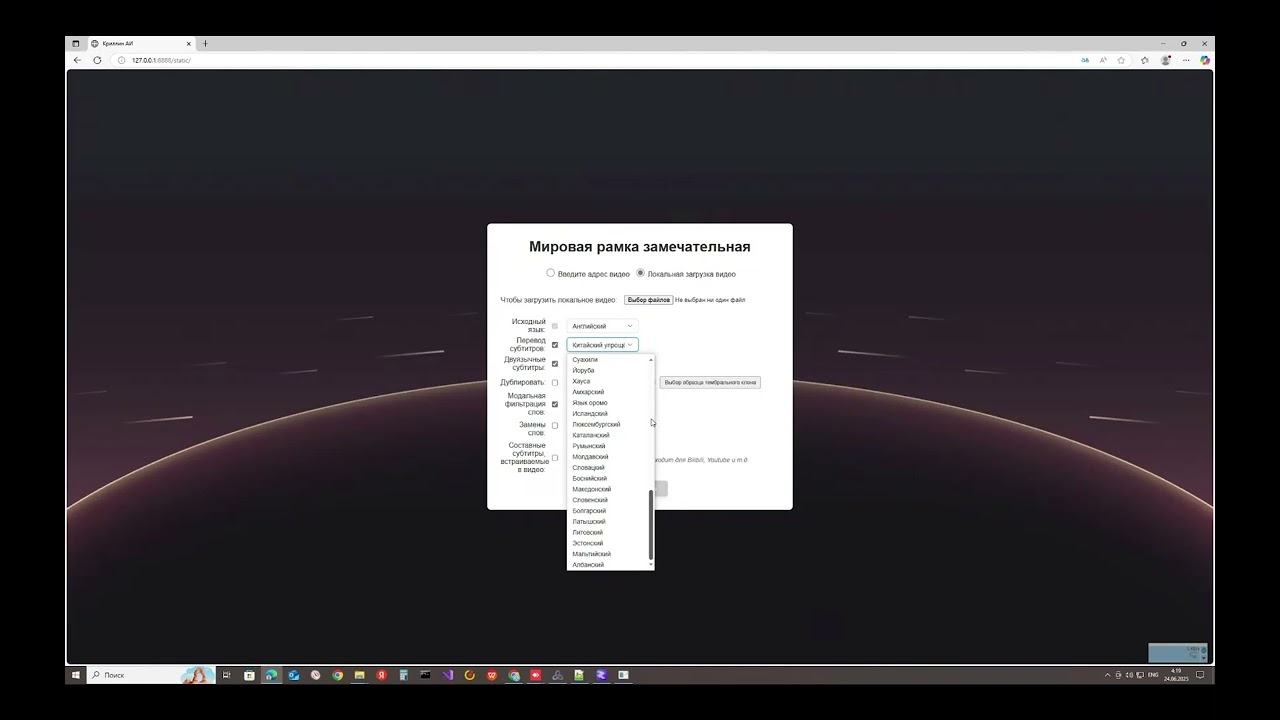Show hidden system tray icons
The image size is (1280, 720).
pos(1108,675)
